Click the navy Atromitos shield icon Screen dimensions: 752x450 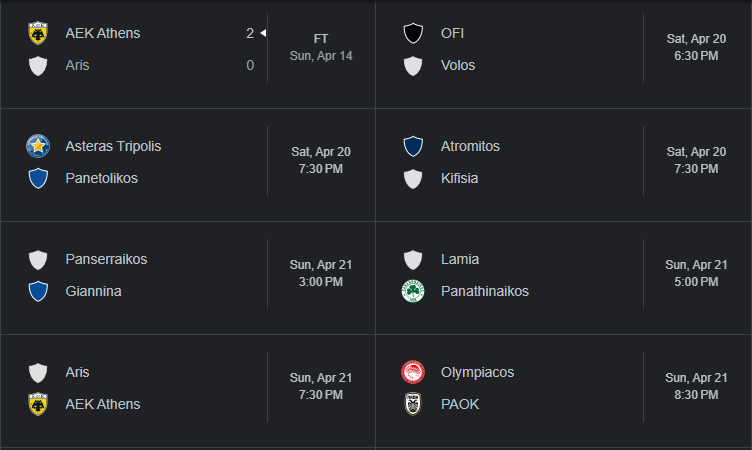pyautogui.click(x=413, y=146)
